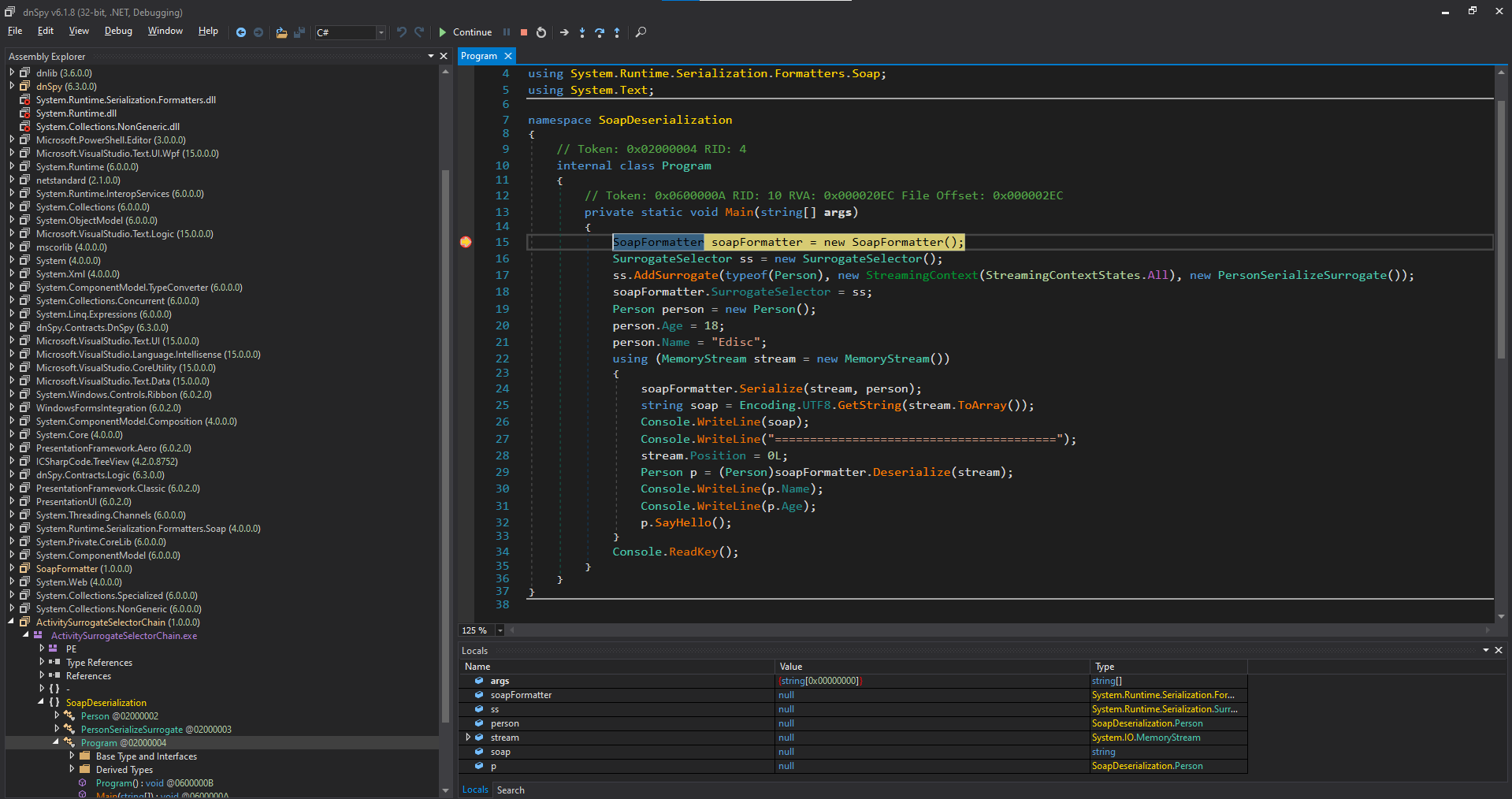Screen dimensions: 1512x799
Task: Select PersonSerializeSurrogate @02000003 class
Action: click(x=156, y=730)
